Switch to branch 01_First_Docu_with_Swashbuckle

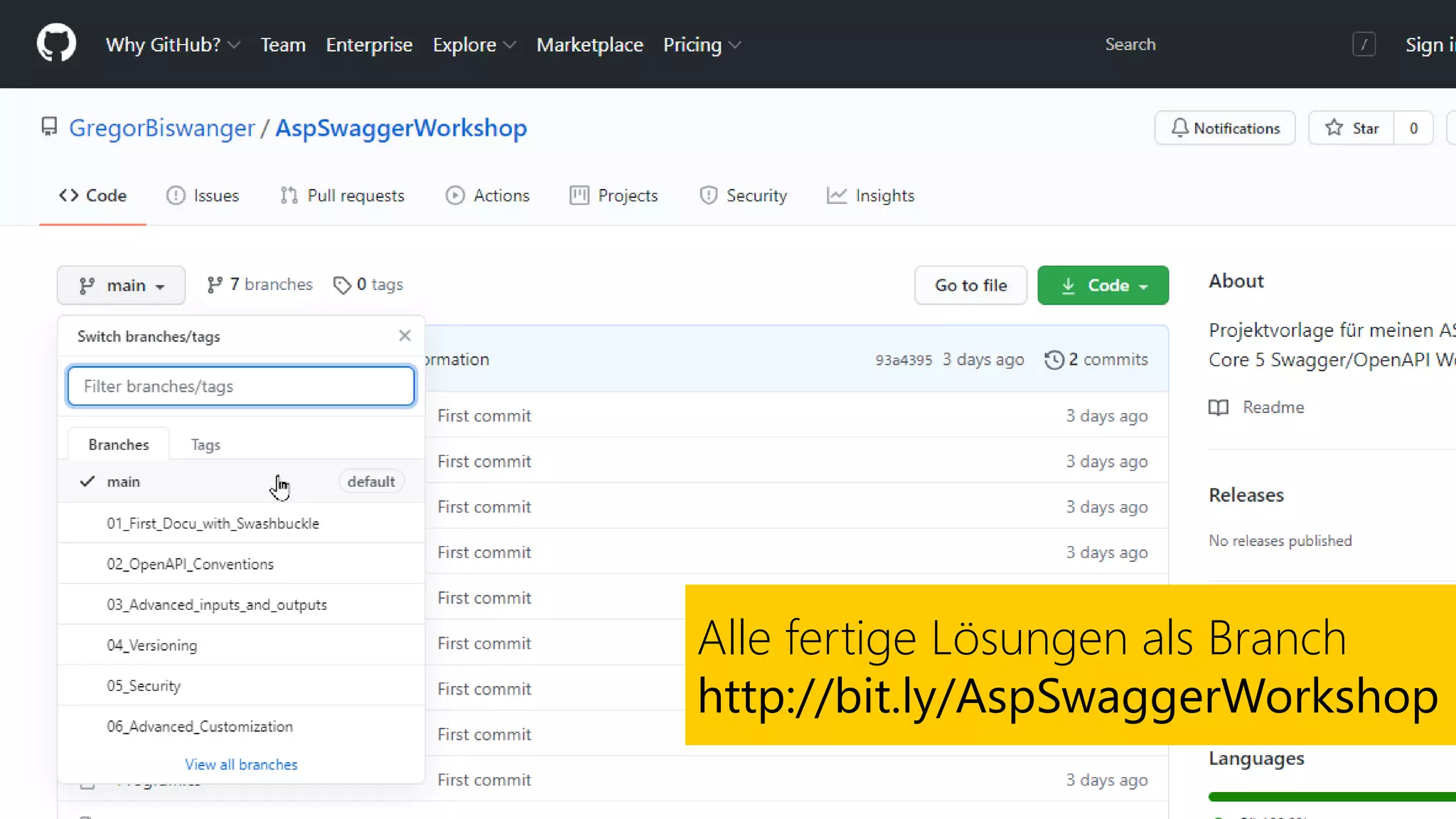[x=241, y=523]
